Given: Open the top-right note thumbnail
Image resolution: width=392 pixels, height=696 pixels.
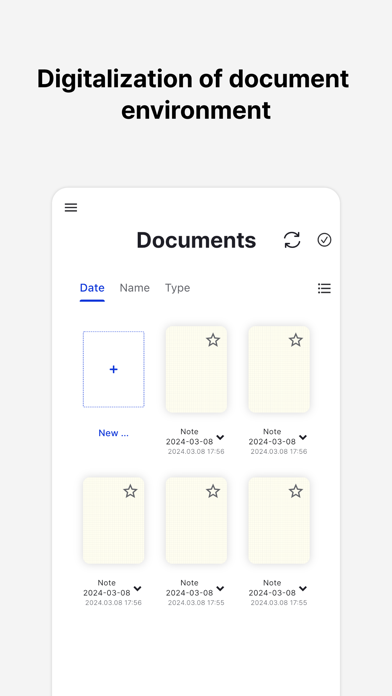Looking at the screenshot, I should [279, 369].
